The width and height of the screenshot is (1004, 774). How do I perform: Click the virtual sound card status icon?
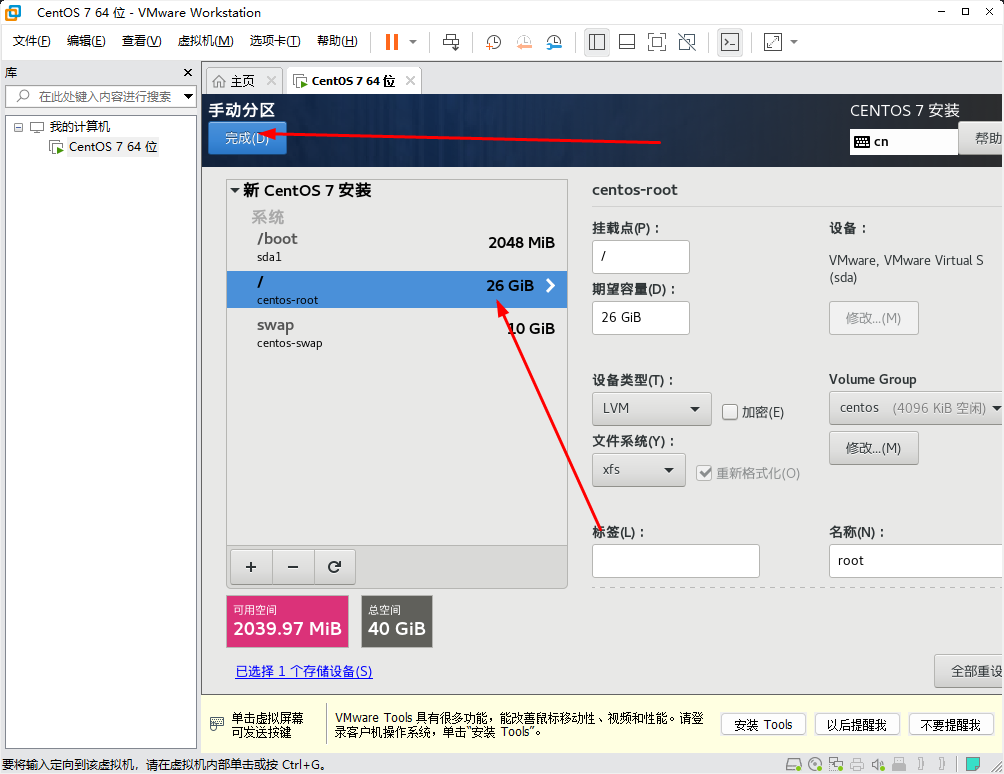(x=877, y=763)
